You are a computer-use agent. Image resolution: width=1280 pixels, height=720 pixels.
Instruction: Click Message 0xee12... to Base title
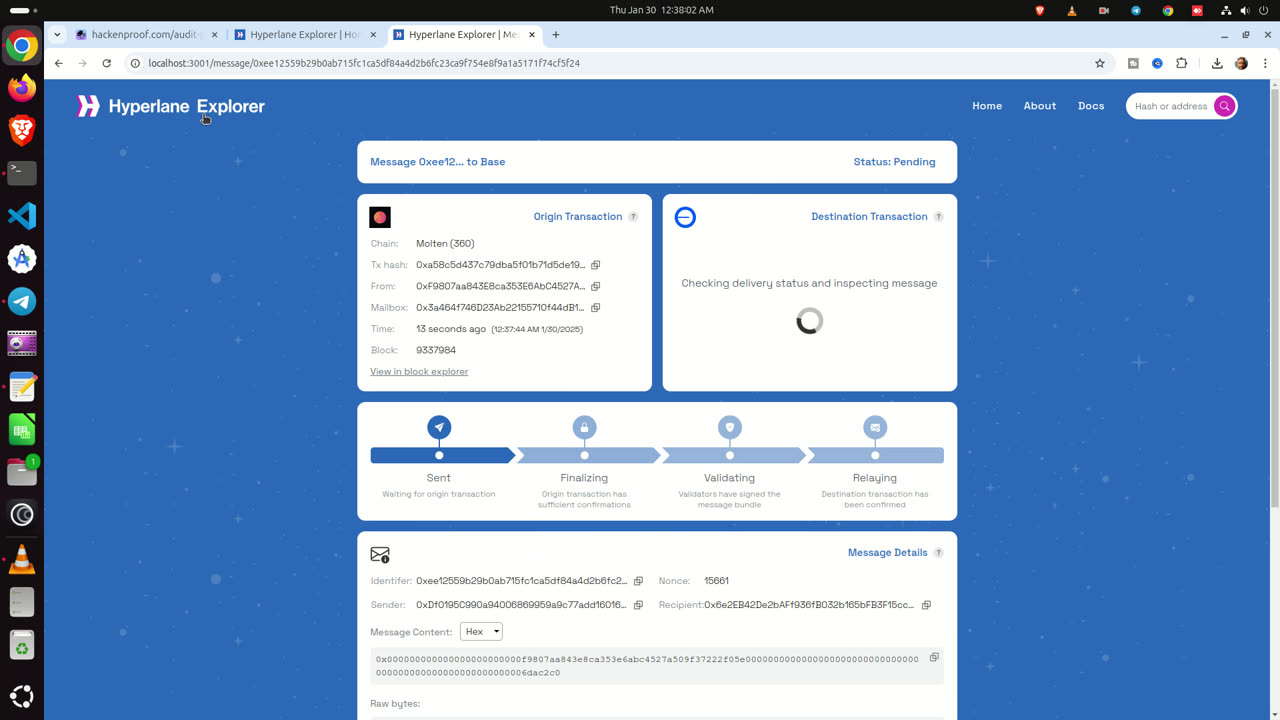(x=437, y=162)
